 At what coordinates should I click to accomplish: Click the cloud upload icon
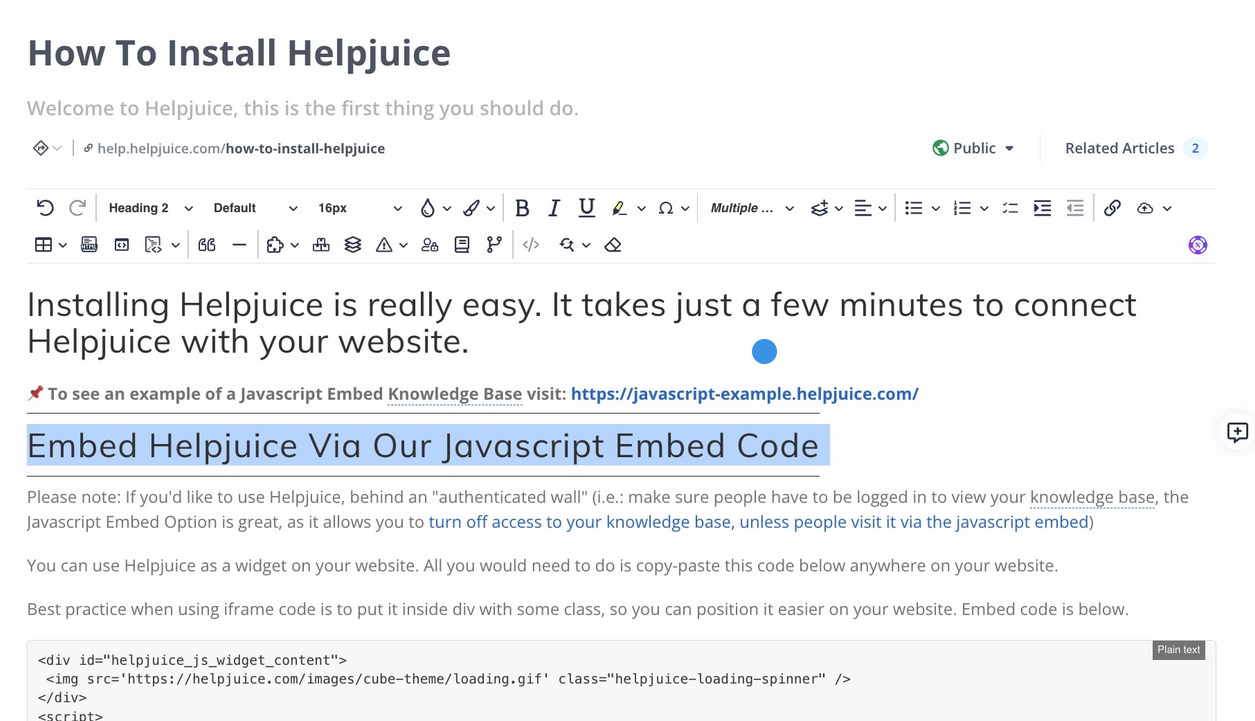point(1145,208)
